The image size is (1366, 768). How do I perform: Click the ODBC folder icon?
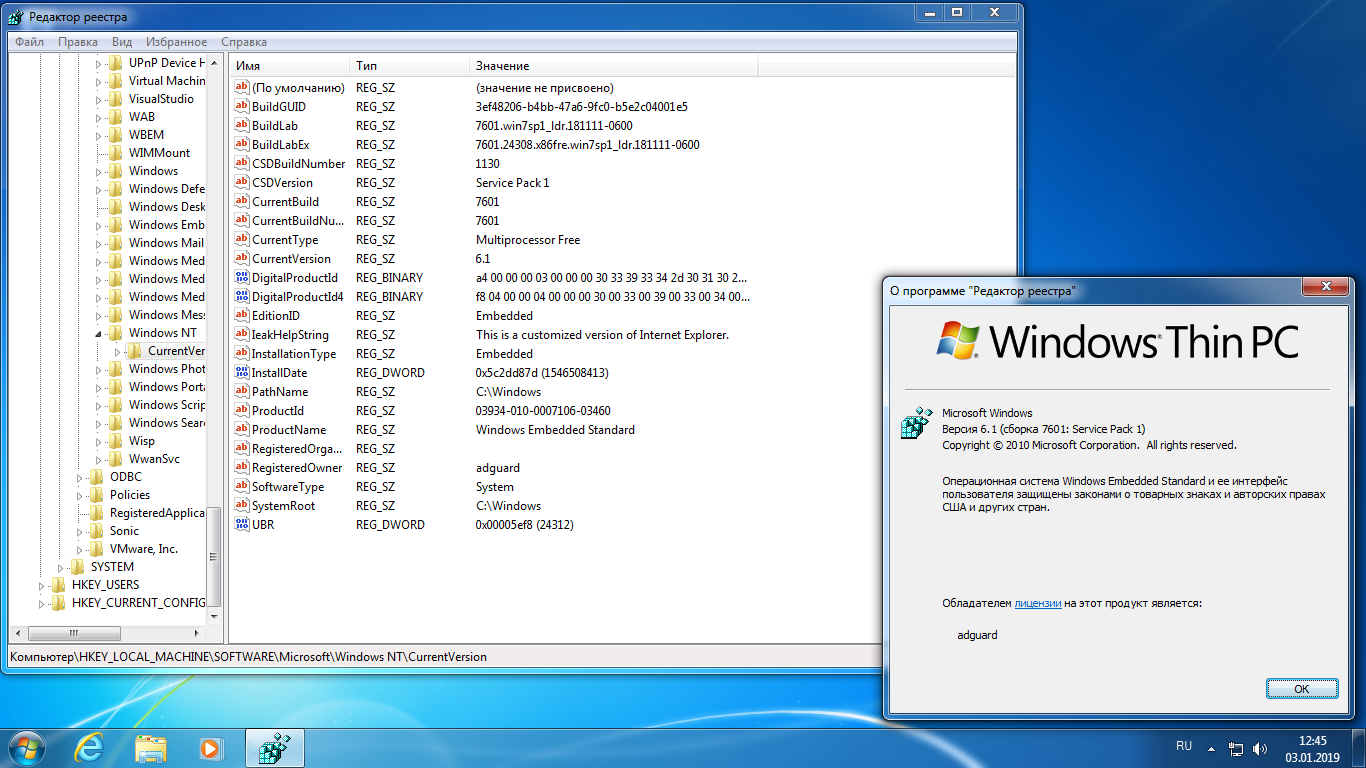[97, 477]
